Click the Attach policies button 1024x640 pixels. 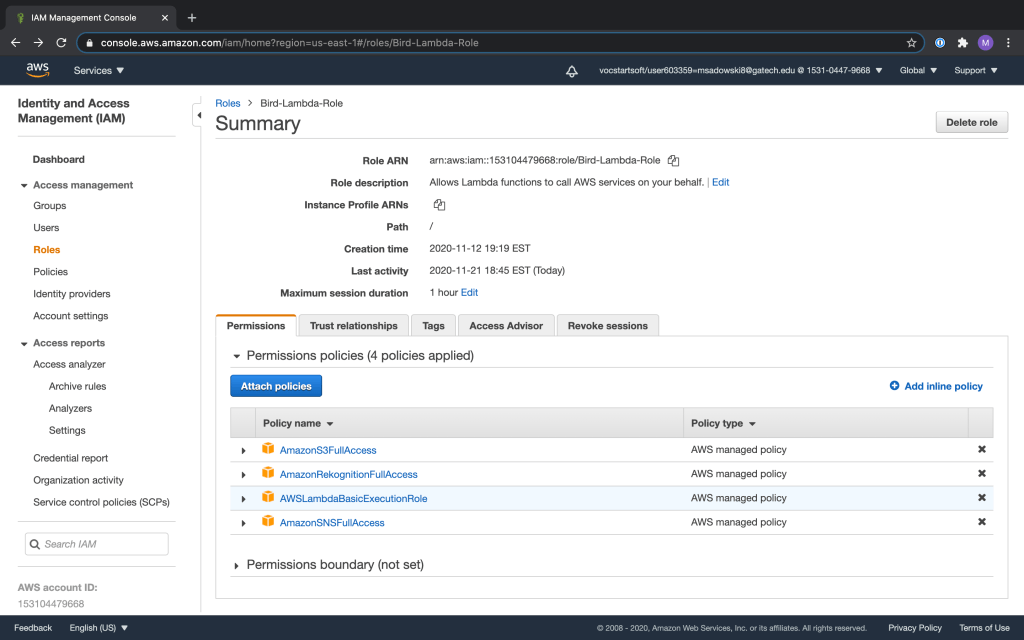coord(276,386)
